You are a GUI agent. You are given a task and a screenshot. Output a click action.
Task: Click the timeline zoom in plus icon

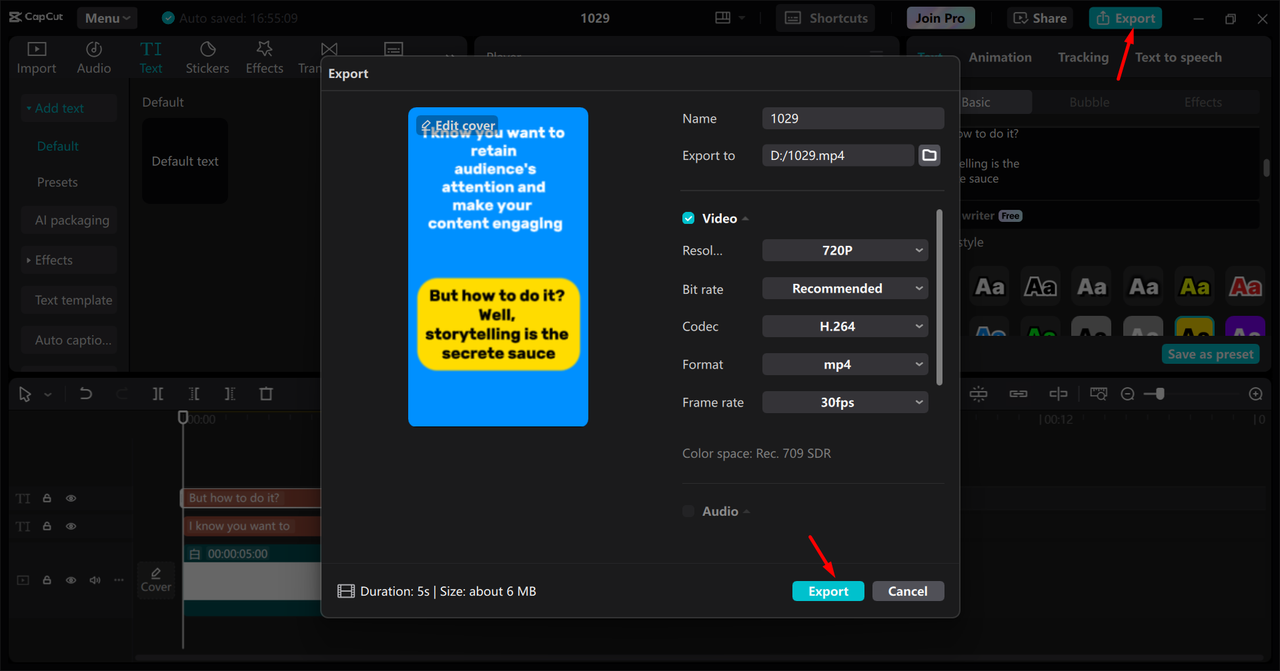click(x=1256, y=394)
